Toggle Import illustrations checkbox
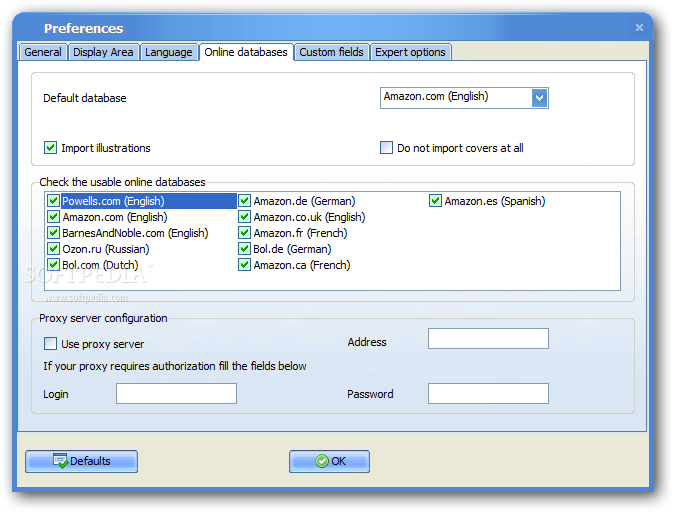This screenshot has height=512, width=674. (x=50, y=148)
